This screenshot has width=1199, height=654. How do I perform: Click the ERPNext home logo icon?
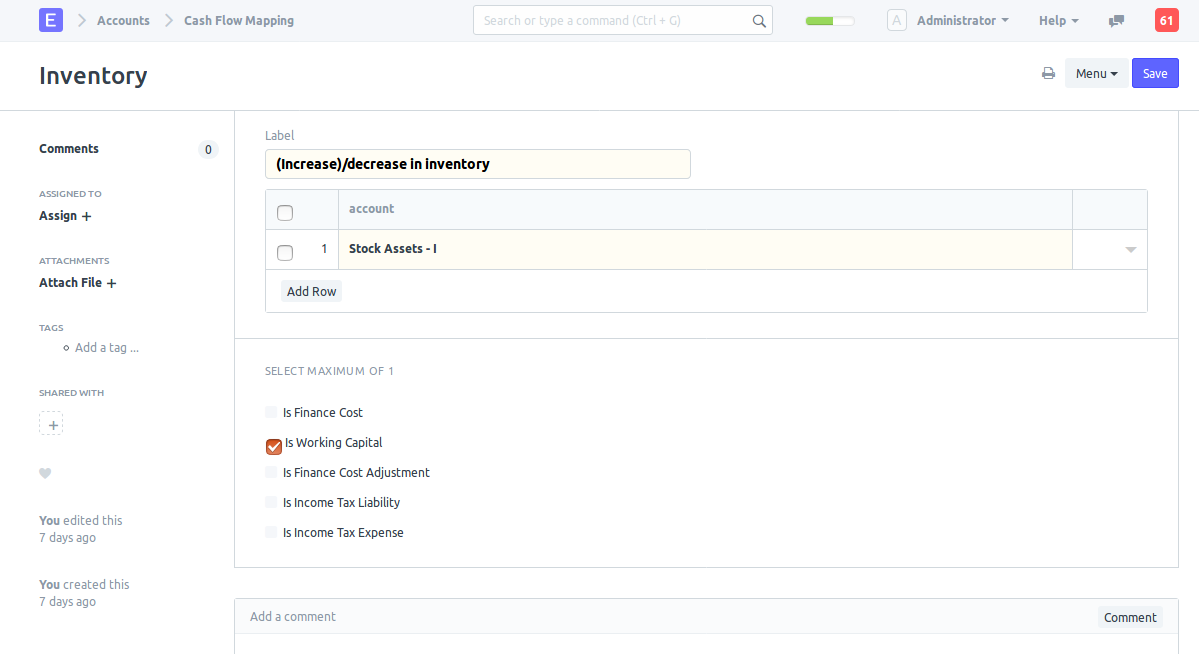click(51, 20)
